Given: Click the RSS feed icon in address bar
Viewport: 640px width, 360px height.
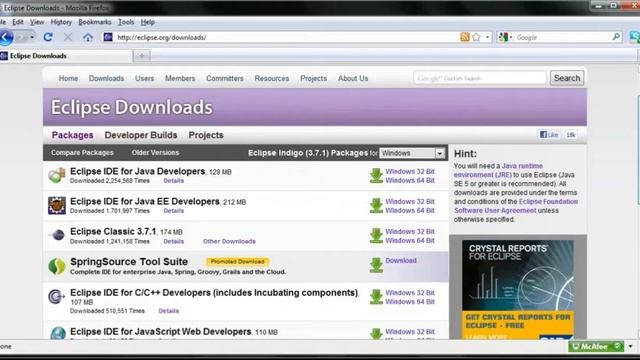Looking at the screenshot, I should coord(464,37).
